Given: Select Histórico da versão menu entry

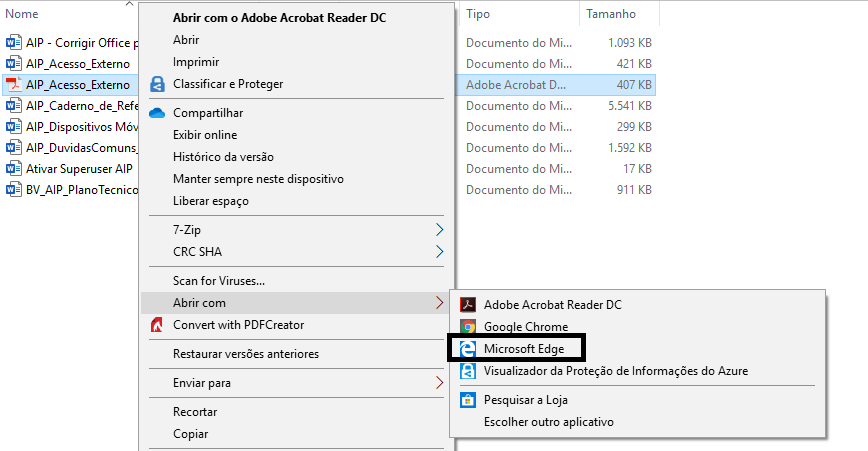Looking at the screenshot, I should tap(223, 157).
